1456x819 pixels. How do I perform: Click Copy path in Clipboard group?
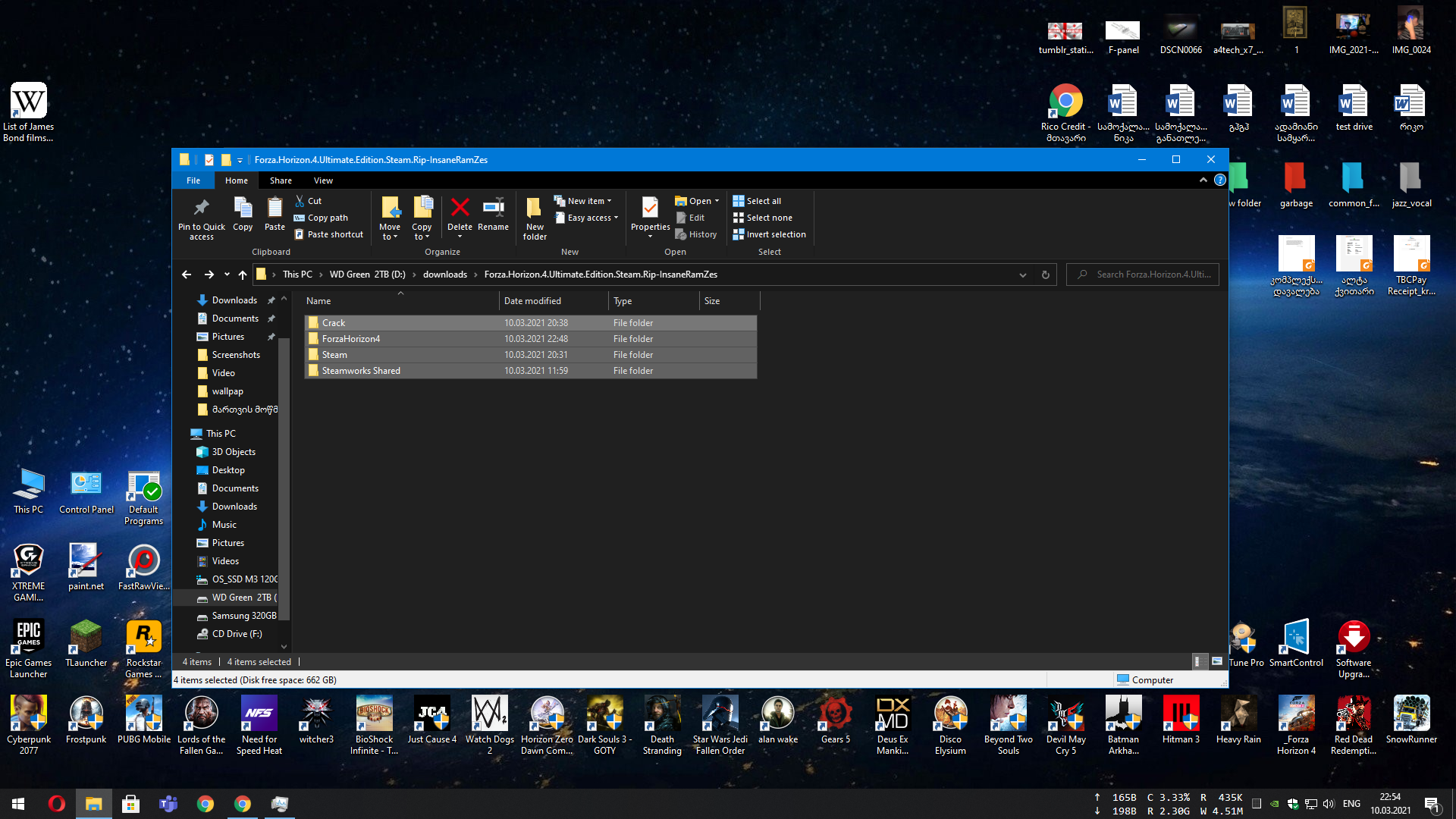[x=321, y=218]
